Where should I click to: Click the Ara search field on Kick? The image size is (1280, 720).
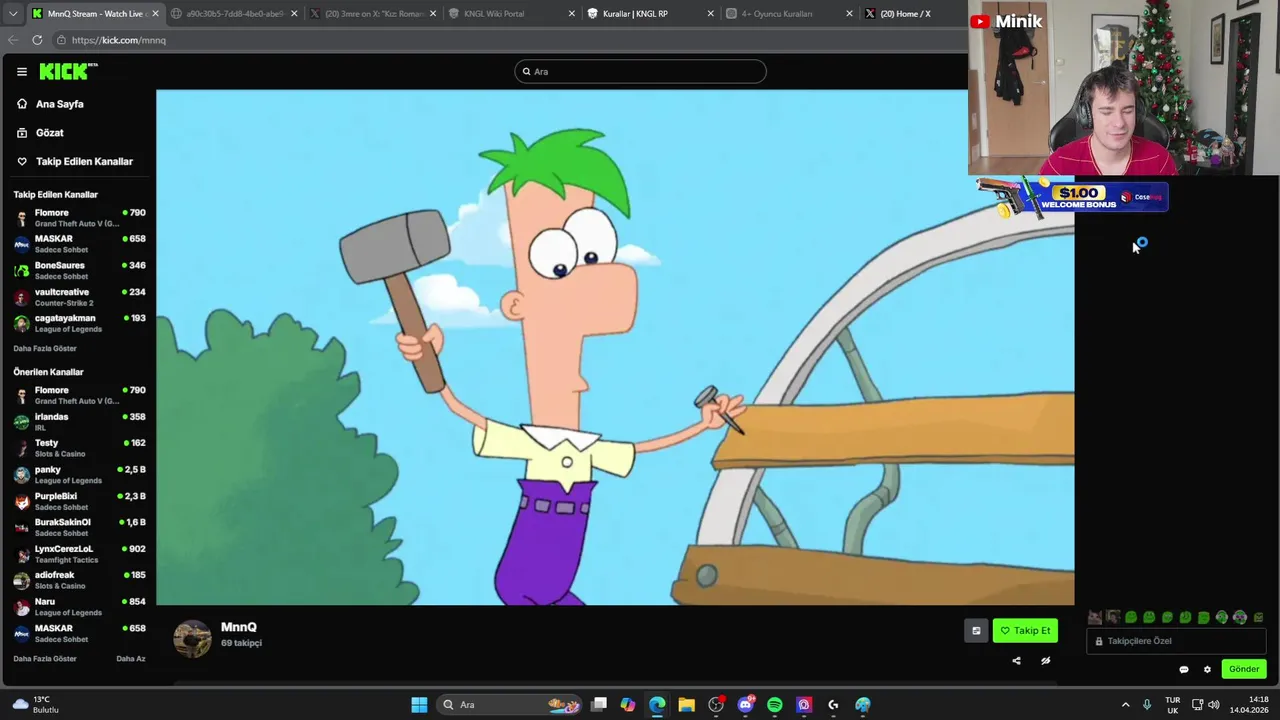pyautogui.click(x=640, y=71)
